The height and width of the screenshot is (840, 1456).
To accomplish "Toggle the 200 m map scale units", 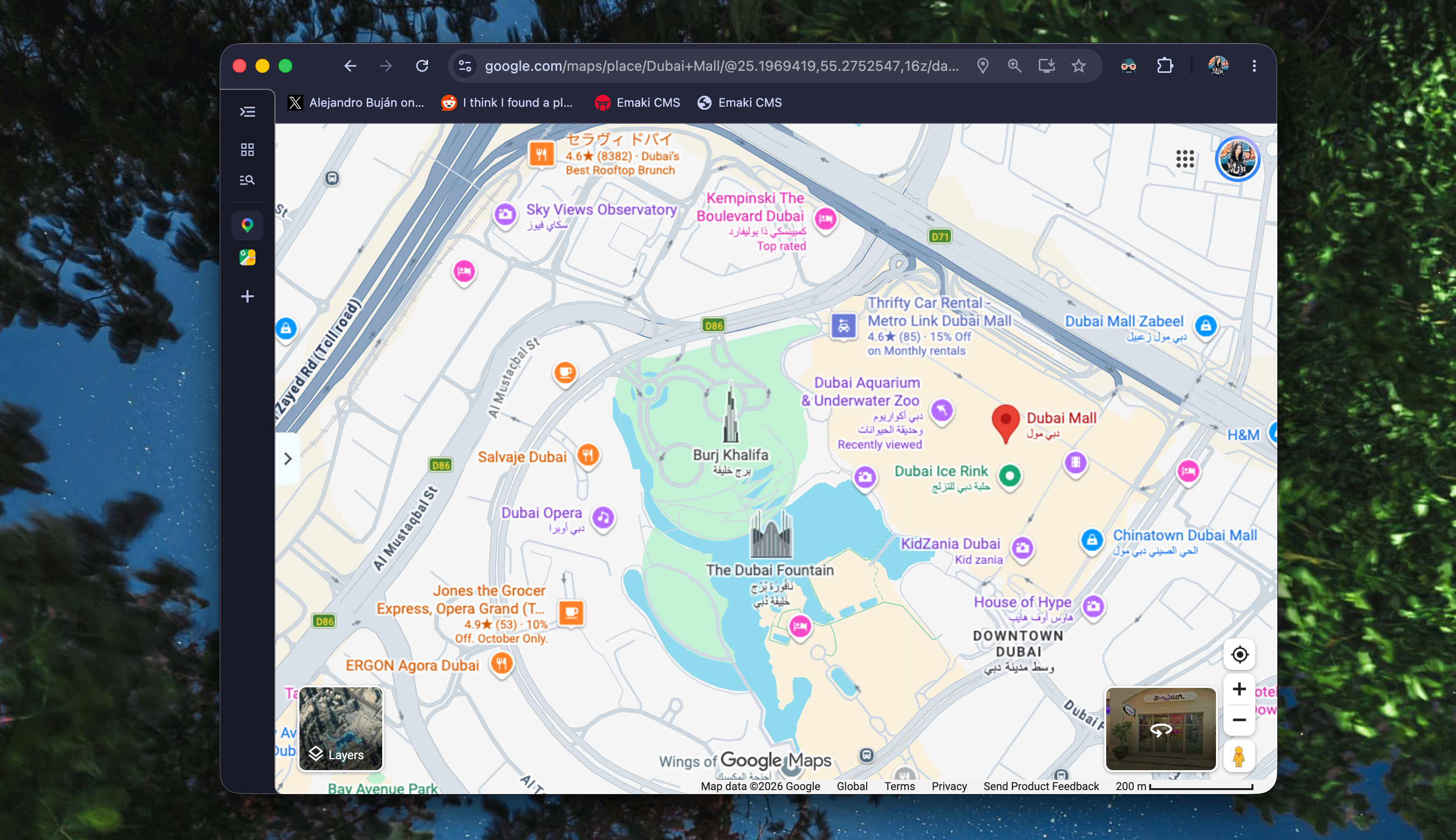I will 1184,786.
